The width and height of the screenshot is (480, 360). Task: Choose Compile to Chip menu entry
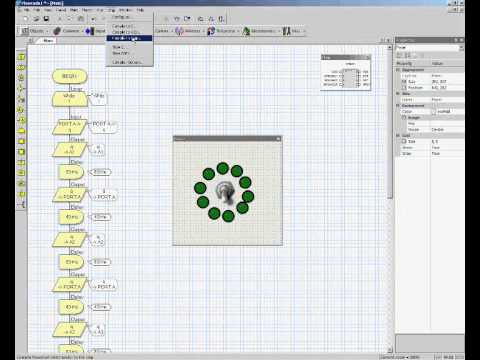click(x=129, y=38)
